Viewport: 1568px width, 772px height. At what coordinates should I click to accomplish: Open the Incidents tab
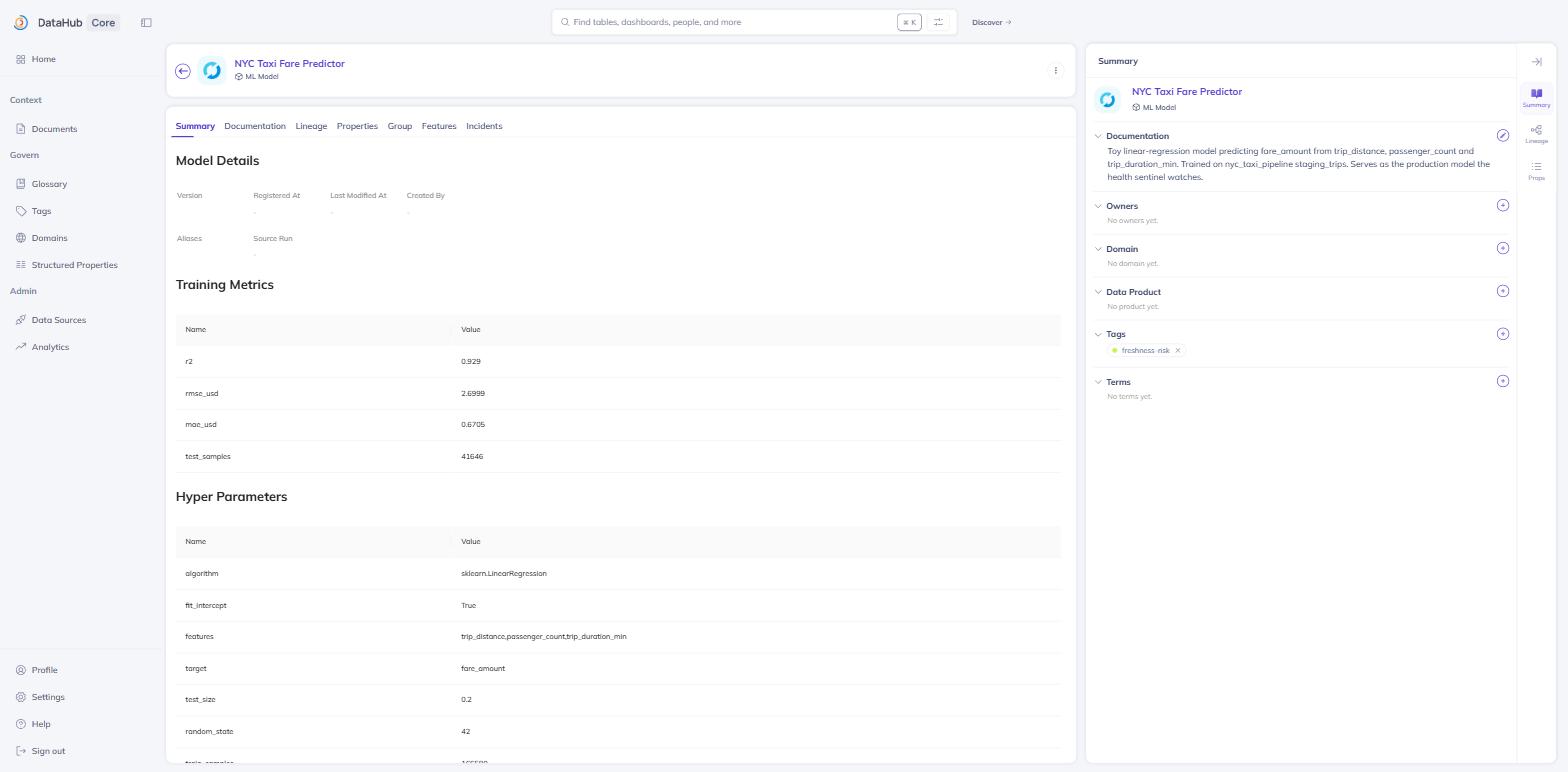[x=484, y=126]
